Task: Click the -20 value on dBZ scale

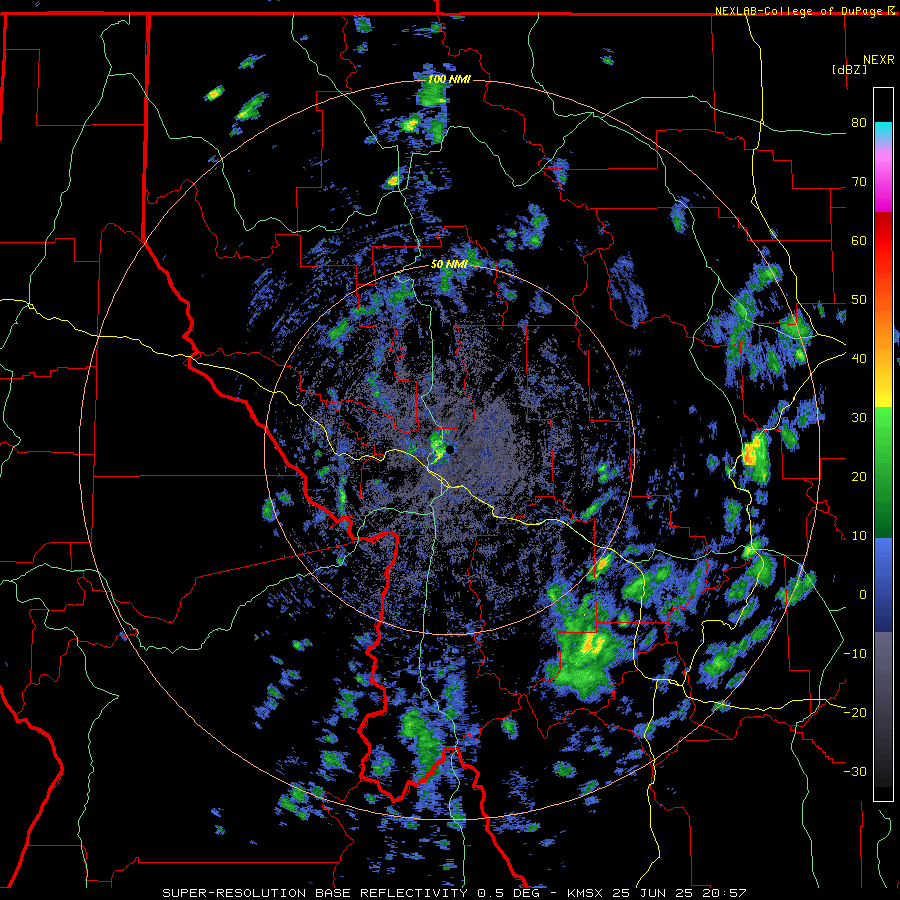Action: point(855,712)
